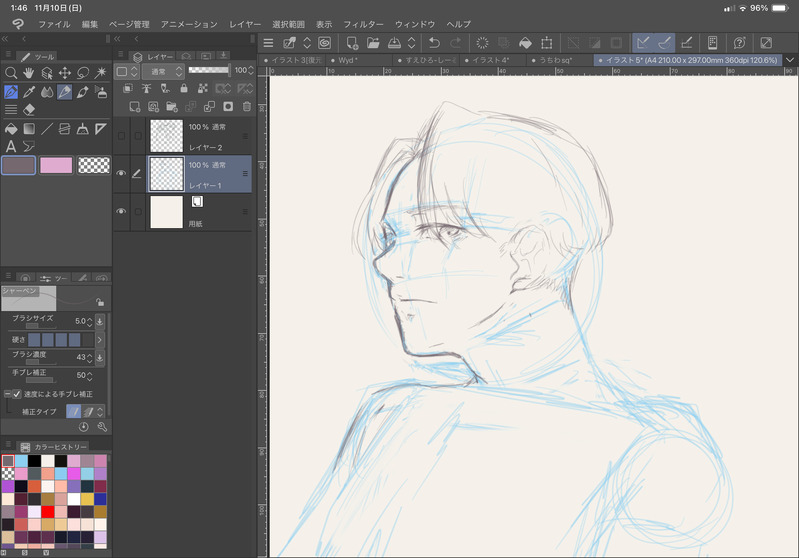This screenshot has height=558, width=799.
Task: Hide the 用紙 paper layer eye icon
Action: point(121,211)
